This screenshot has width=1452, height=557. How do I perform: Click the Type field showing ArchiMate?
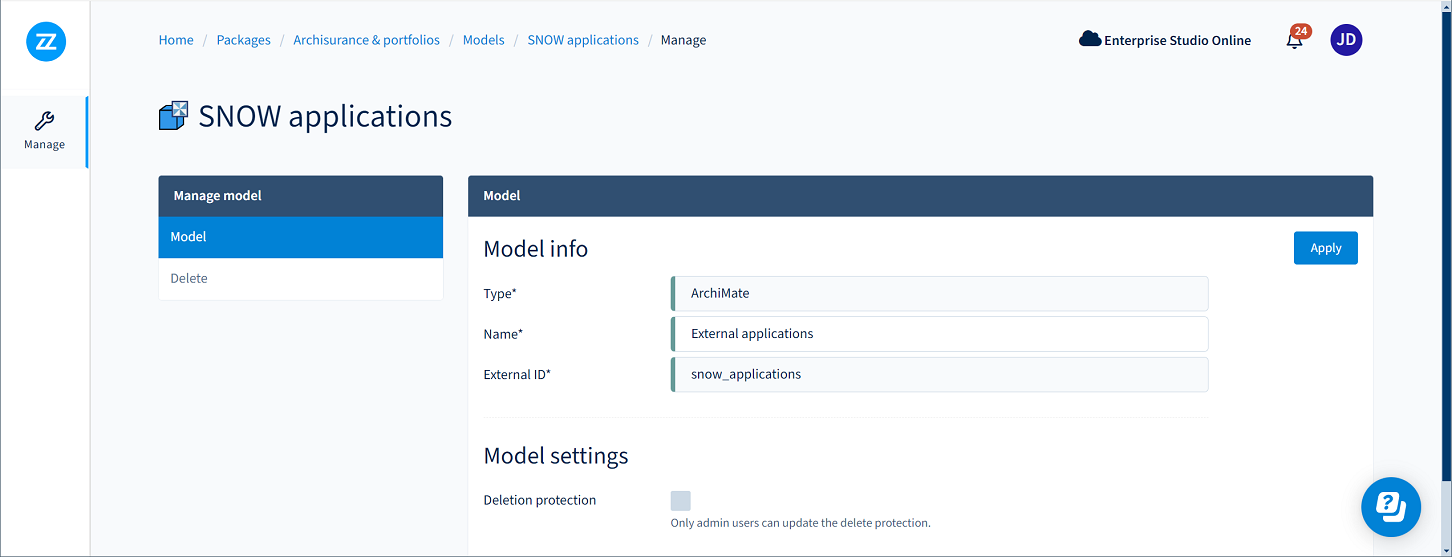click(x=940, y=293)
